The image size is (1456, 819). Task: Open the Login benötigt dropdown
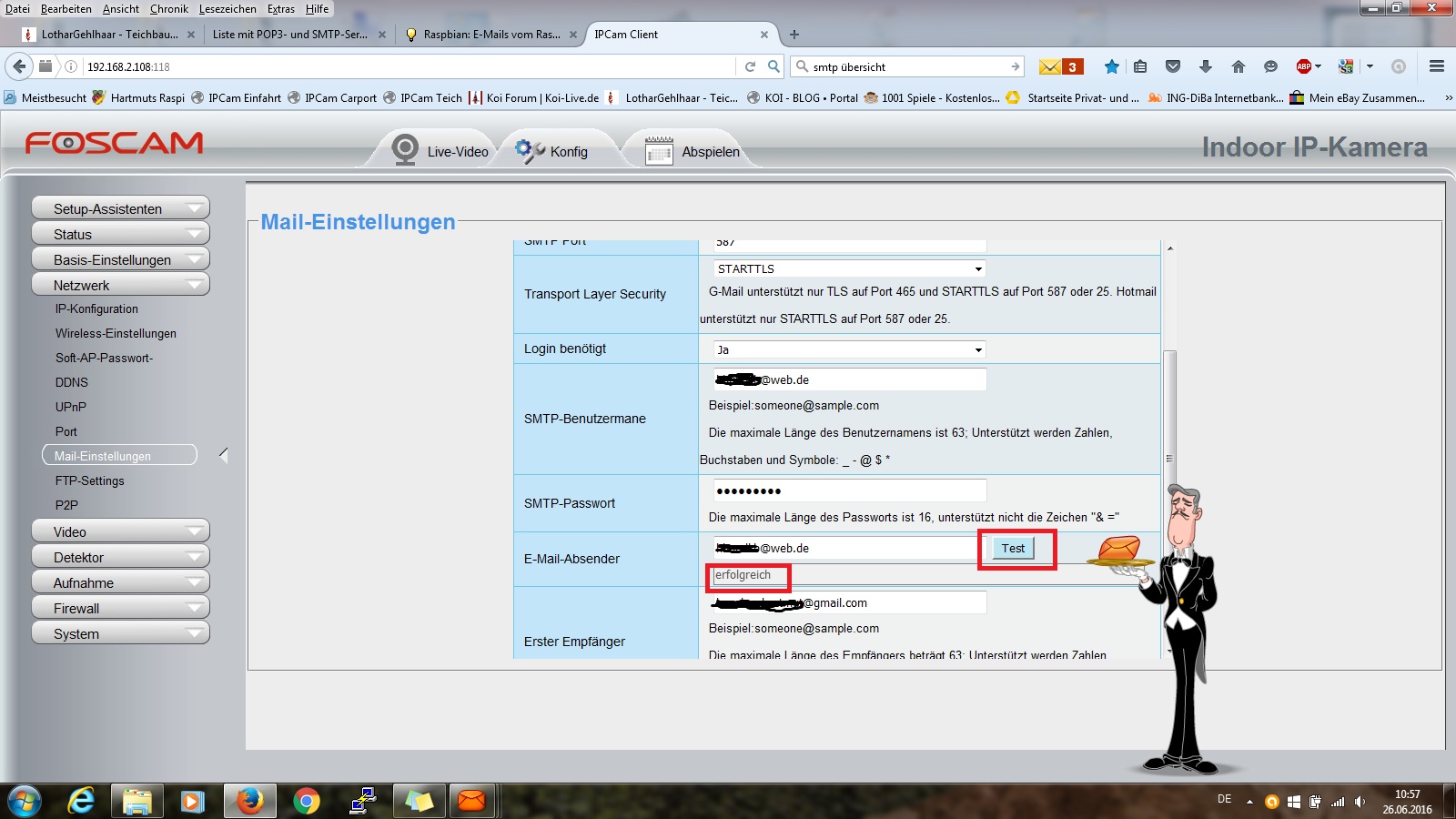(x=850, y=349)
